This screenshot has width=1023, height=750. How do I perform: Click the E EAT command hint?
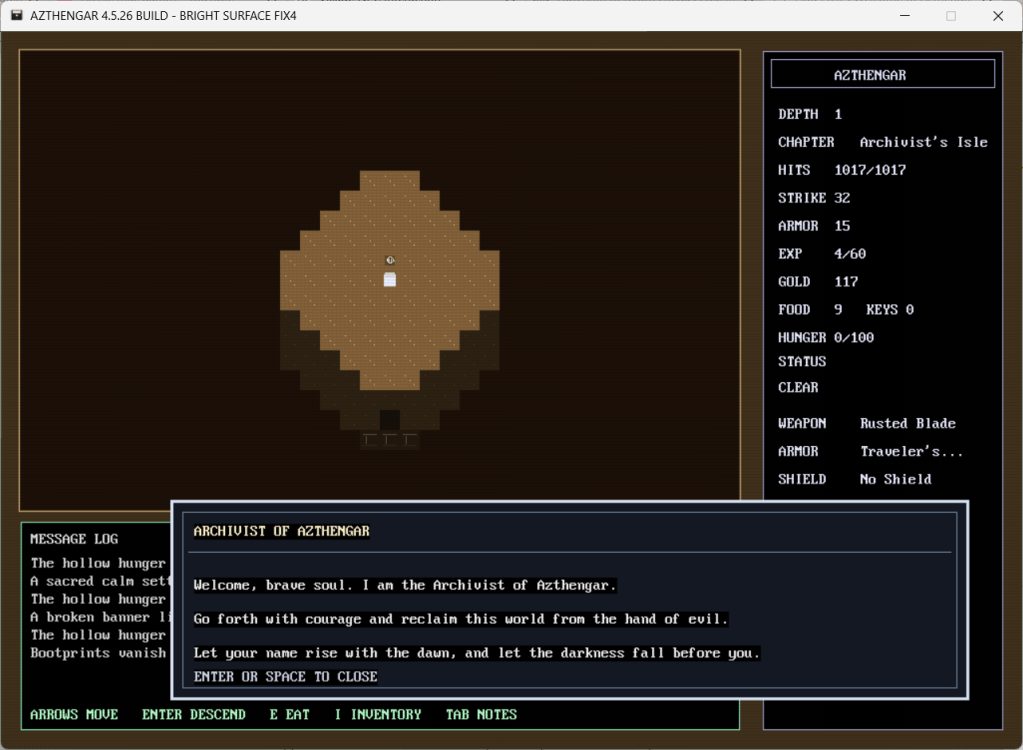click(289, 714)
